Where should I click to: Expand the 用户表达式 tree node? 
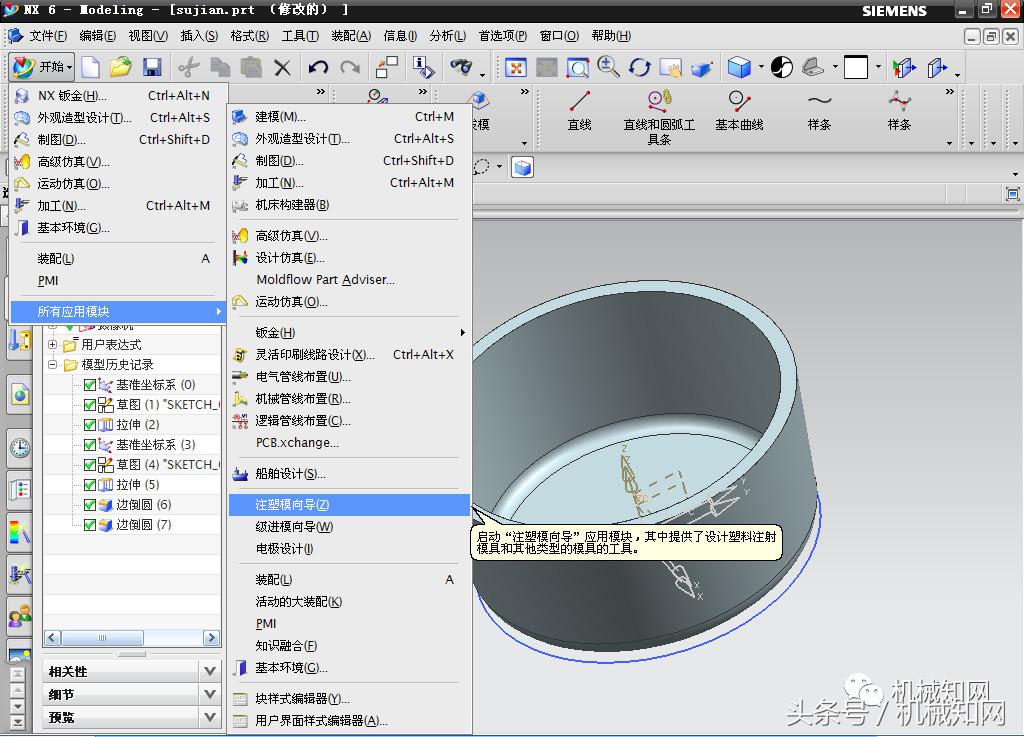pyautogui.click(x=51, y=345)
